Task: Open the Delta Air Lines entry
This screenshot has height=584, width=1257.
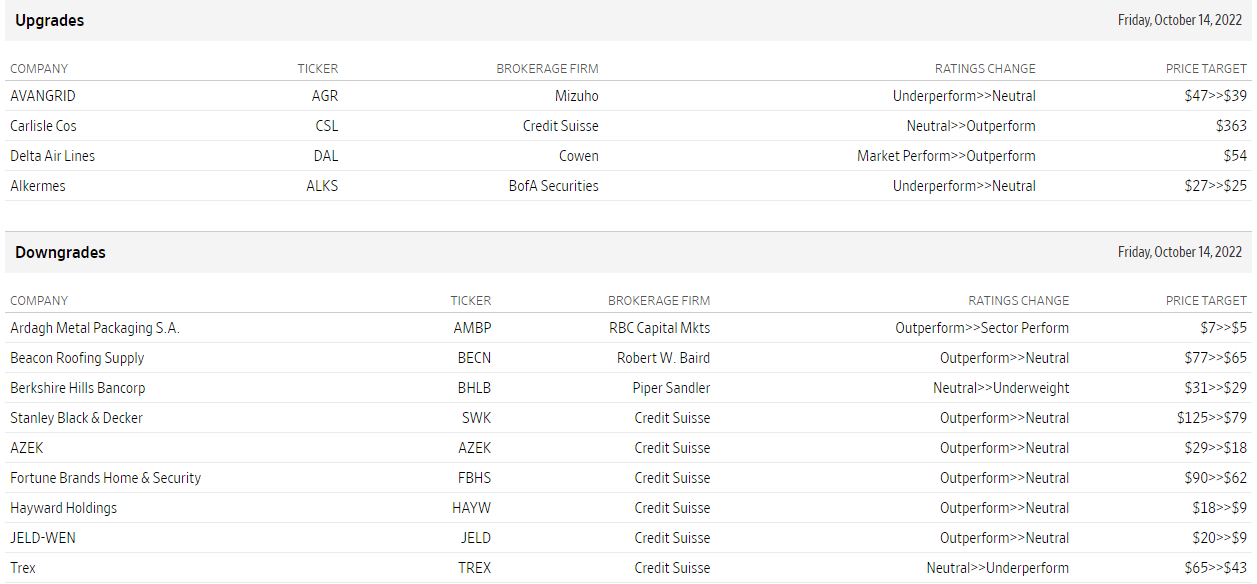Action: click(x=52, y=156)
